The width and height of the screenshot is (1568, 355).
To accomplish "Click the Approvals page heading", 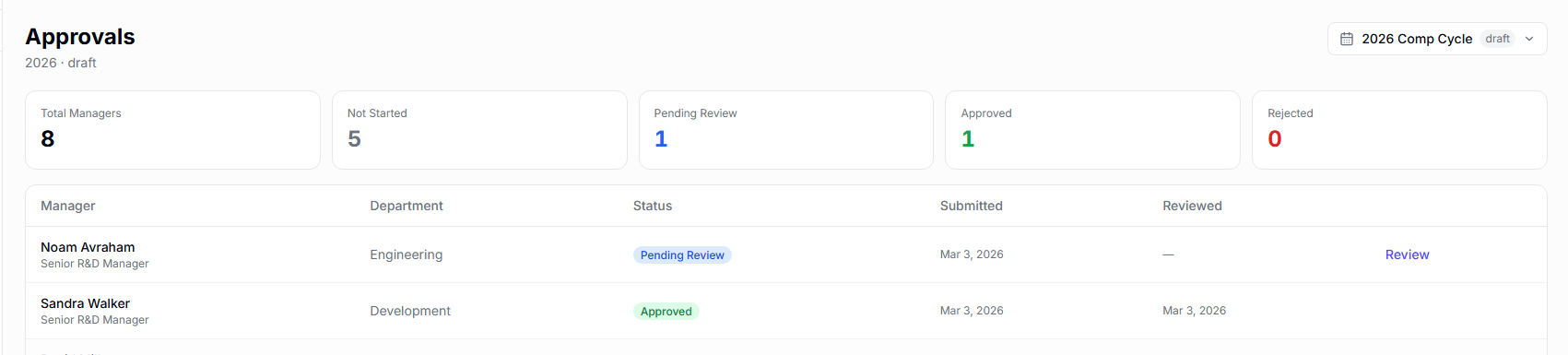I will pos(80,37).
